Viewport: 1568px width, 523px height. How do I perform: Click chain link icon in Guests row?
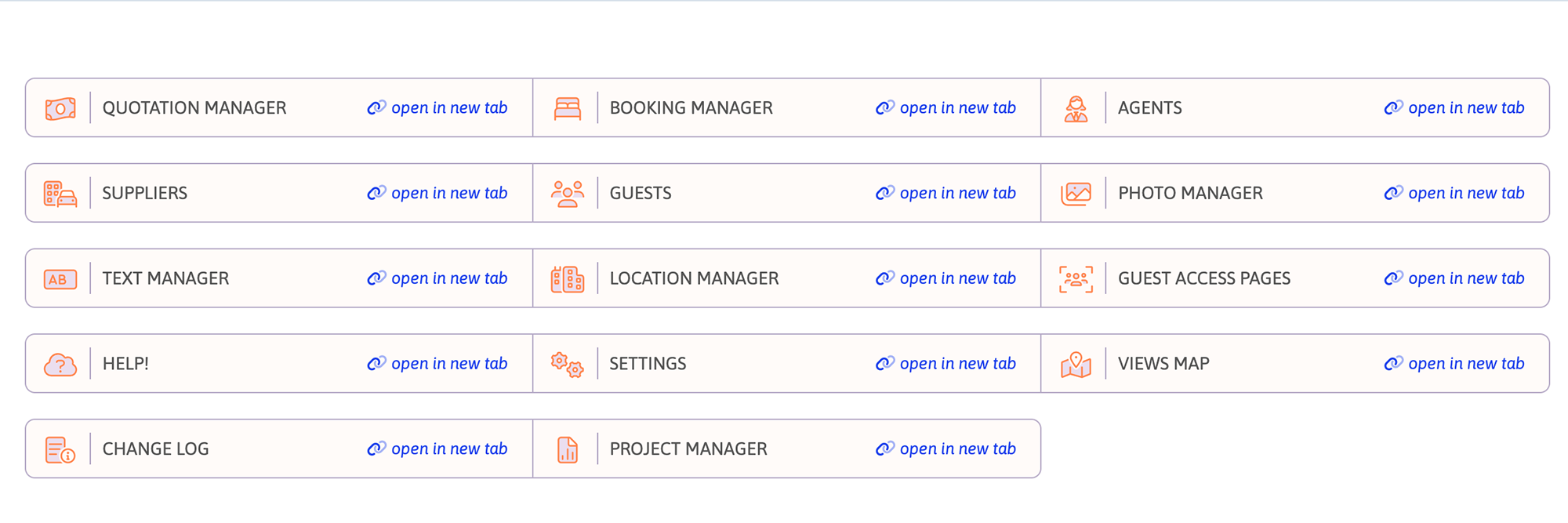[885, 193]
